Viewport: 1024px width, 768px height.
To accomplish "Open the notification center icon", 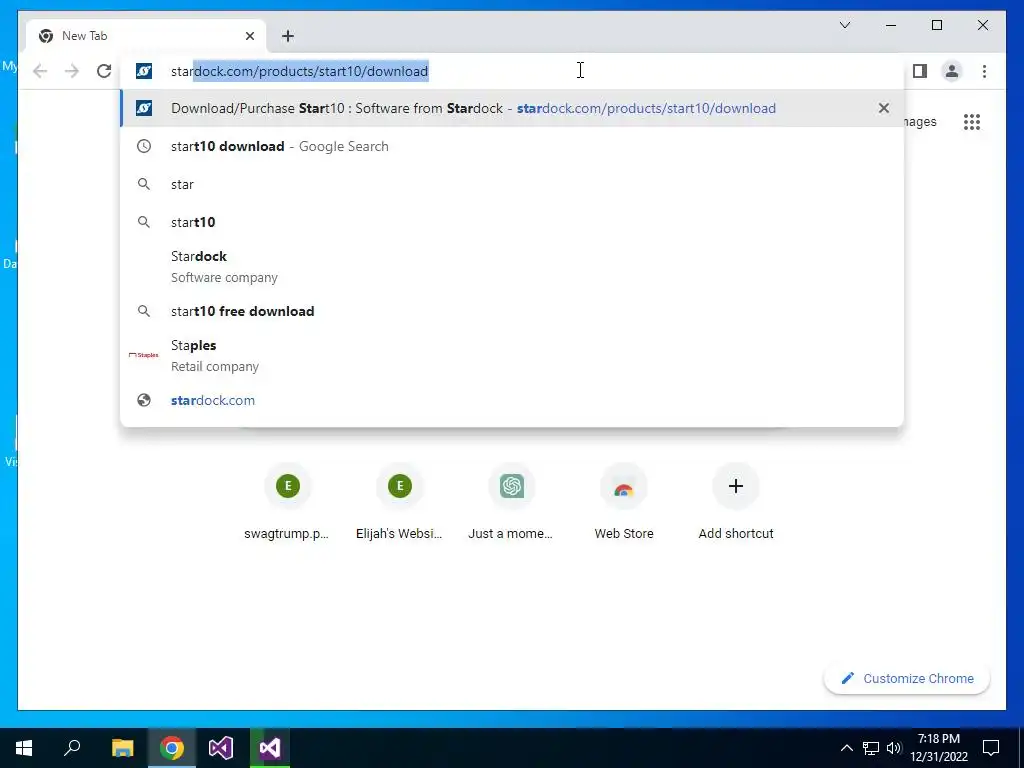I will coord(991,748).
